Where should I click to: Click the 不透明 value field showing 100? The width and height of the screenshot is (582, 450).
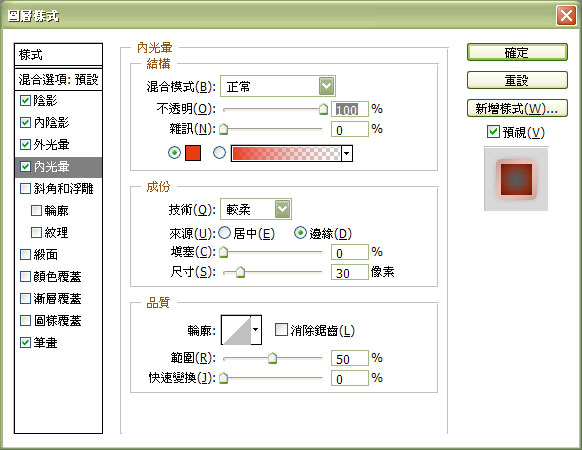(350, 109)
